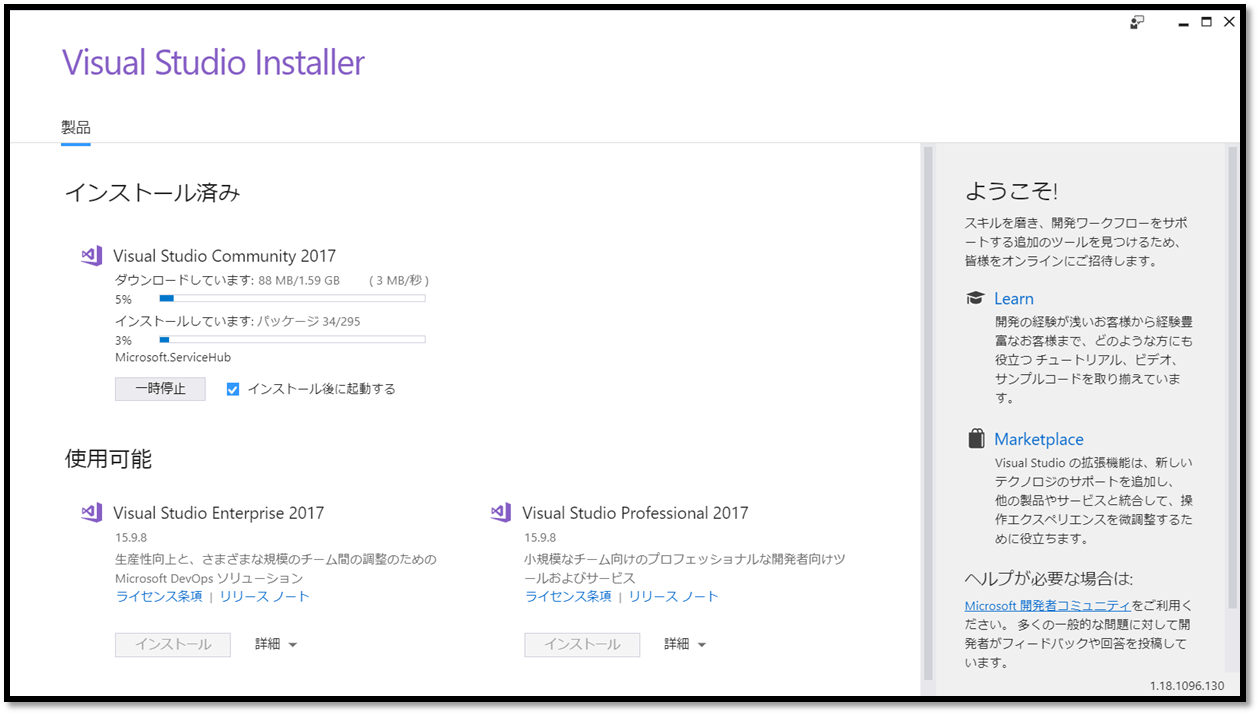Click the 15.9.8 version under Professional 2017
Screen dimensions: 1259x715
coord(540,538)
